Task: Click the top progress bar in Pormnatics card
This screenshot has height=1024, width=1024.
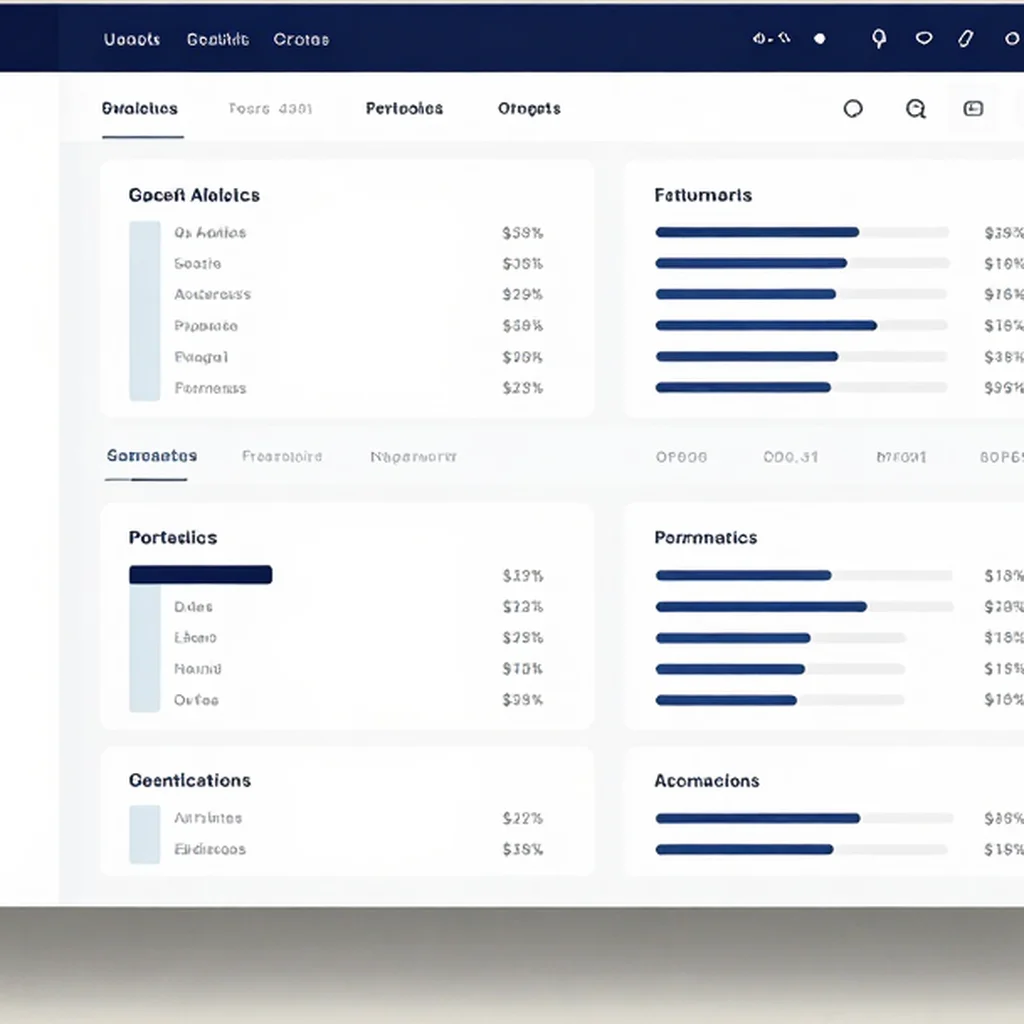Action: pyautogui.click(x=804, y=575)
